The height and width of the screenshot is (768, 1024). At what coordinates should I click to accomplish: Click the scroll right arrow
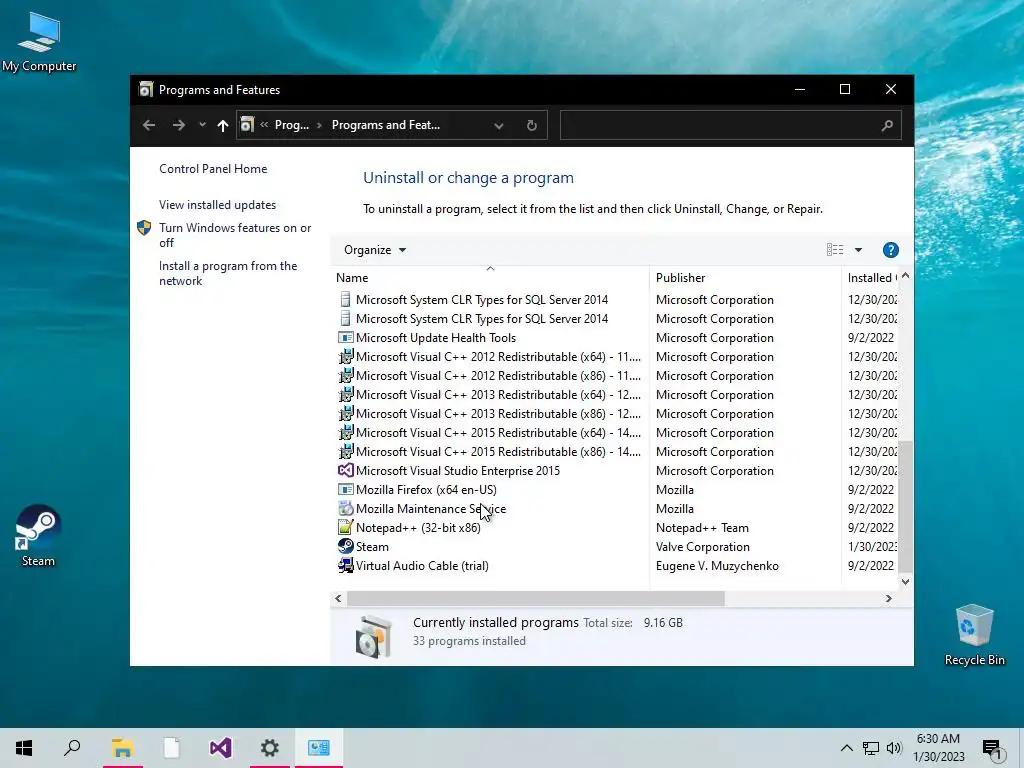[x=888, y=598]
